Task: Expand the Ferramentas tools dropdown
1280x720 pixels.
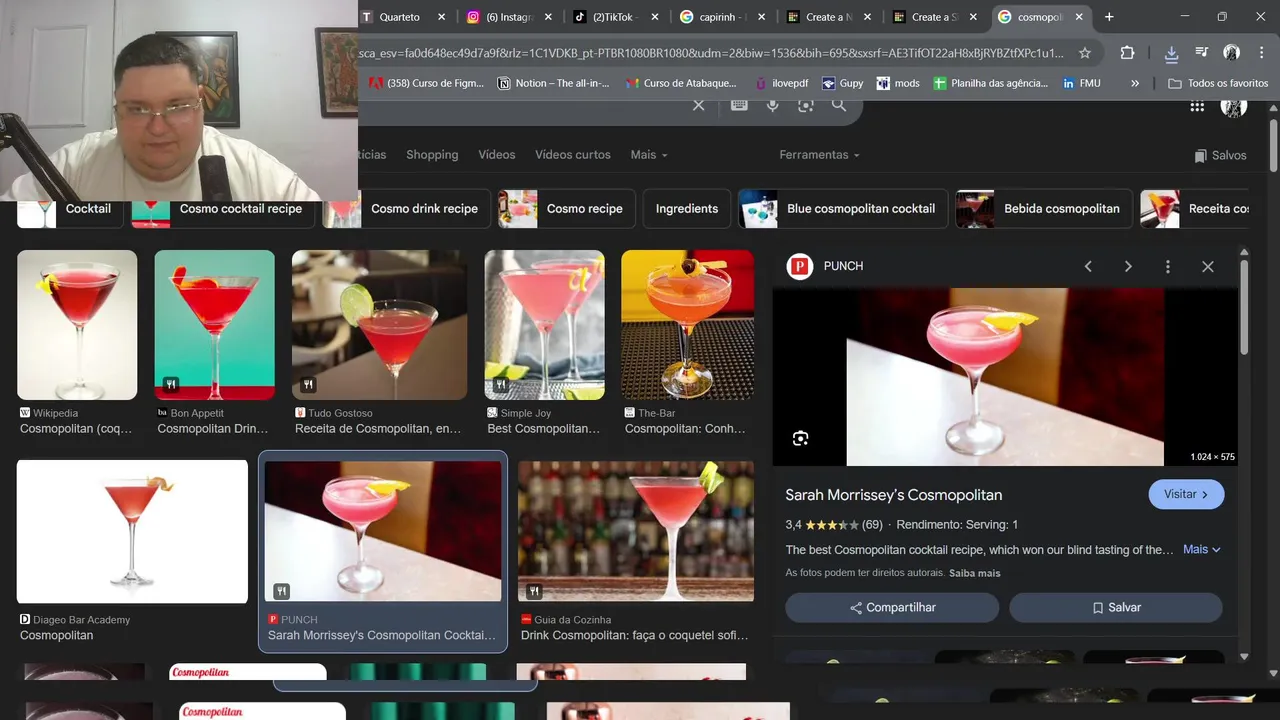Action: [x=819, y=155]
